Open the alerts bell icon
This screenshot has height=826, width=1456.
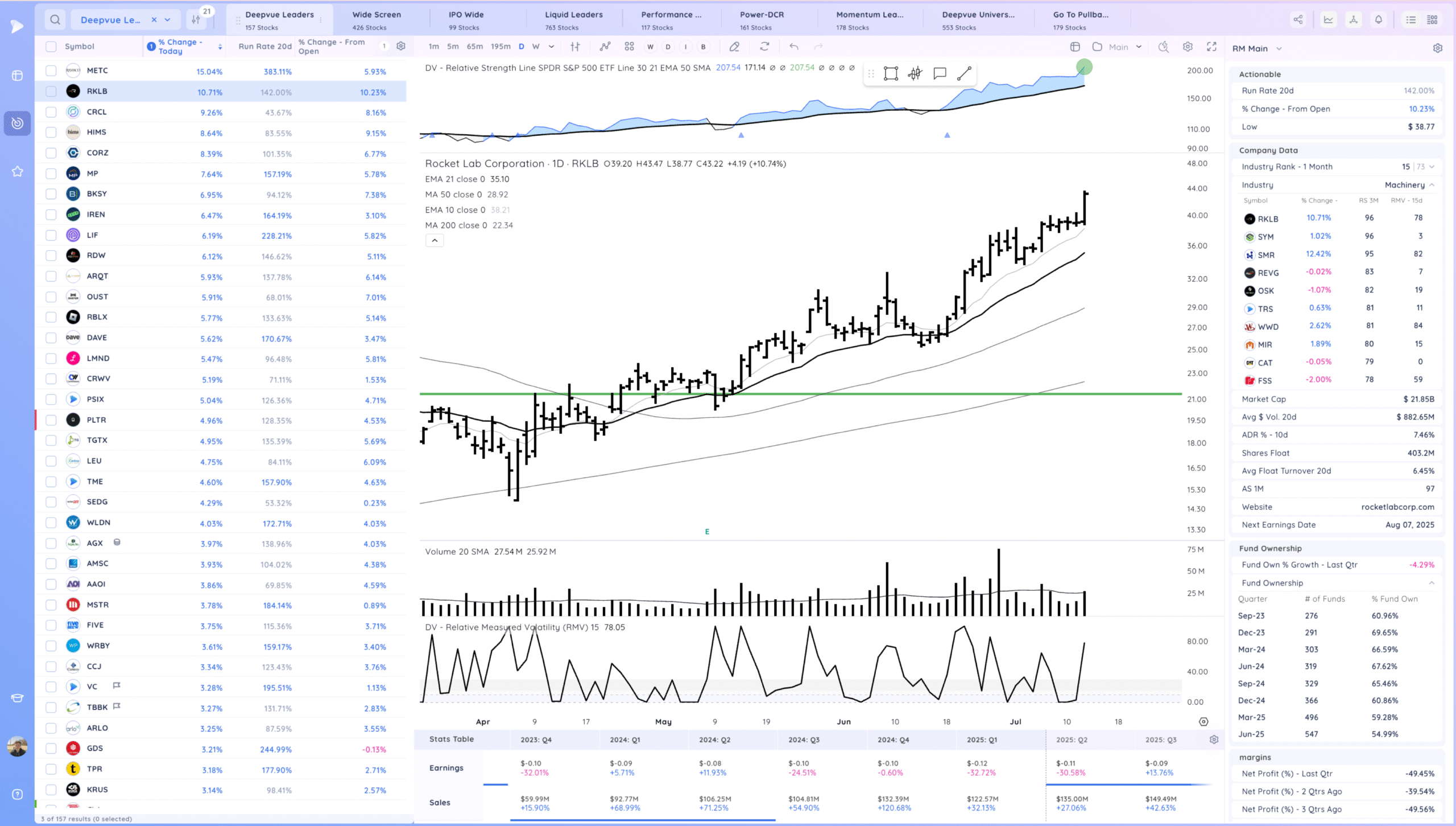[x=1379, y=20]
